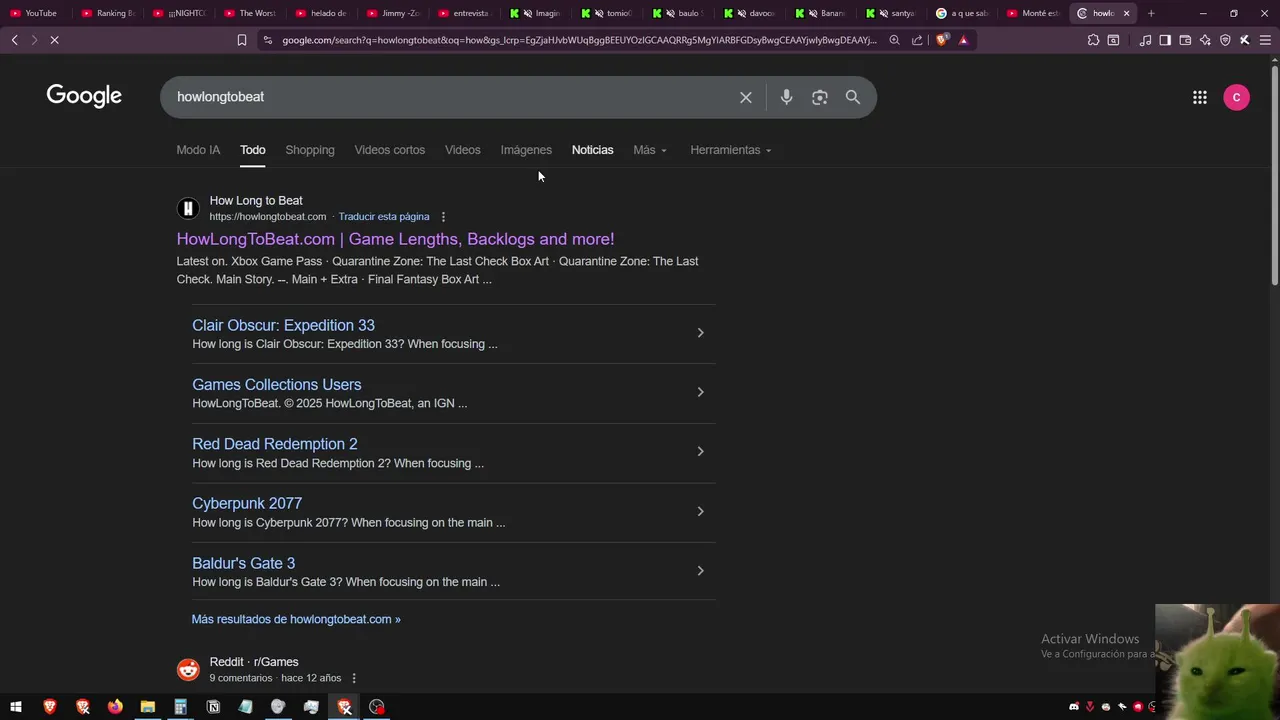
Task: Expand the Herramientas tools dropdown
Action: pos(731,150)
